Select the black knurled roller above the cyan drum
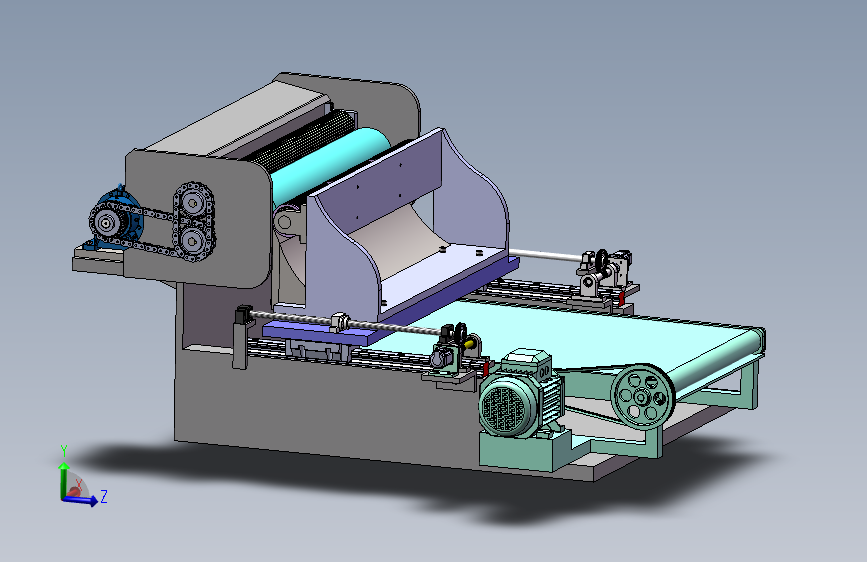Screen dimensions: 867x562 [302, 139]
